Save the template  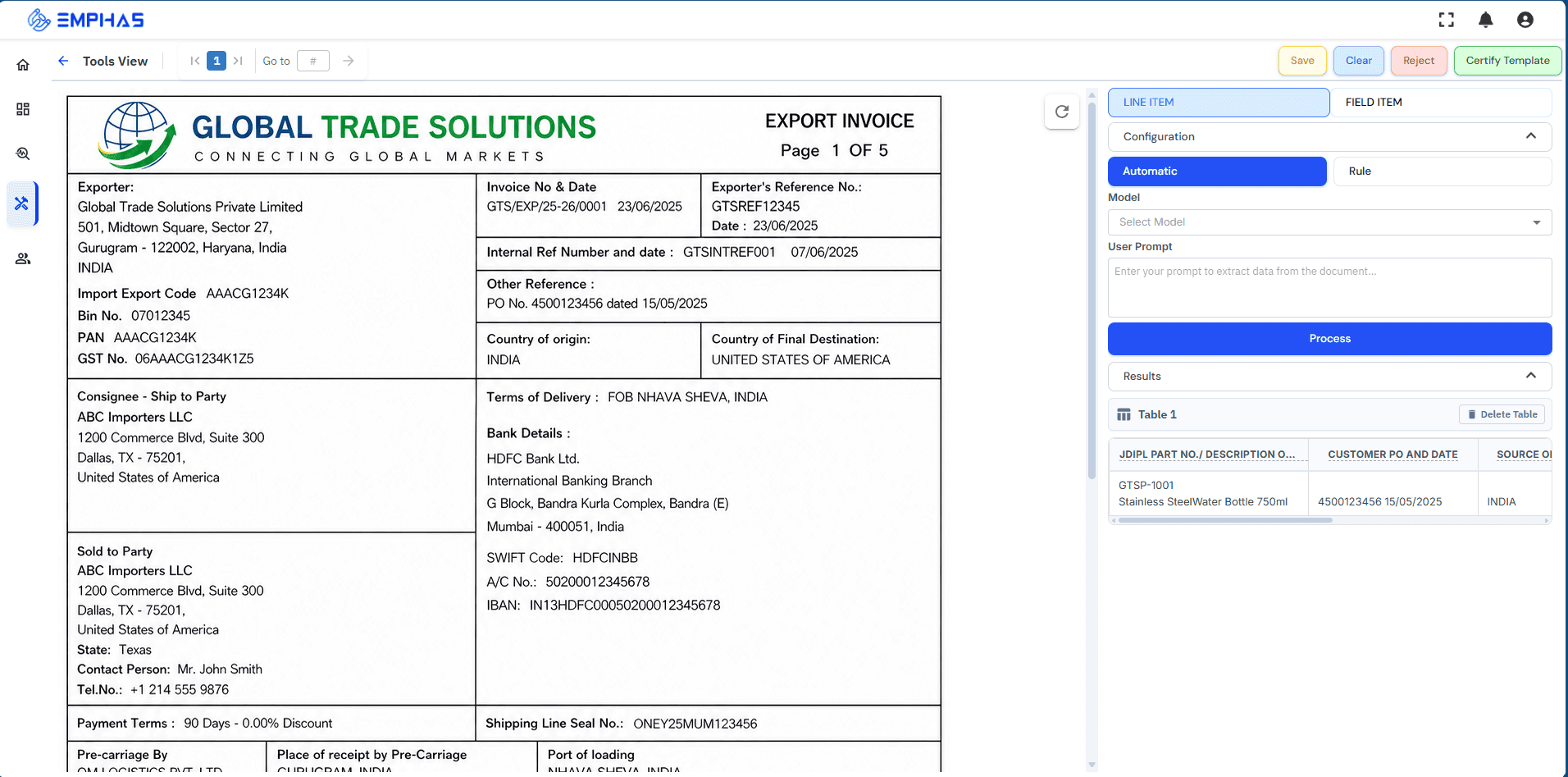(x=1302, y=61)
